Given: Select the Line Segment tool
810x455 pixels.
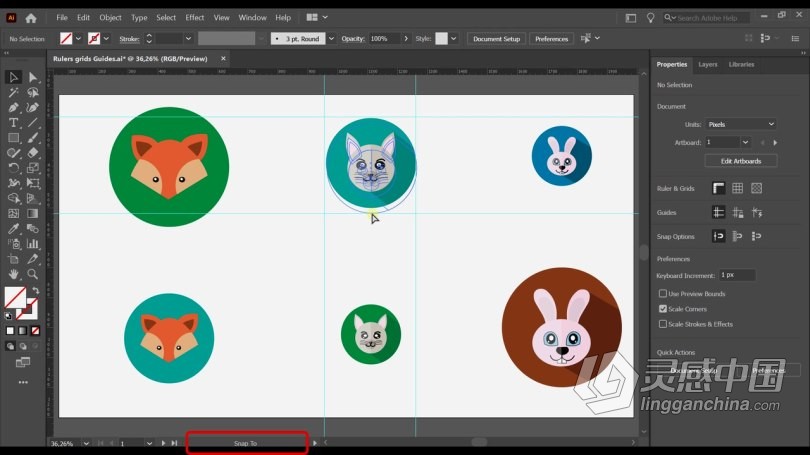Looking at the screenshot, I should point(33,123).
